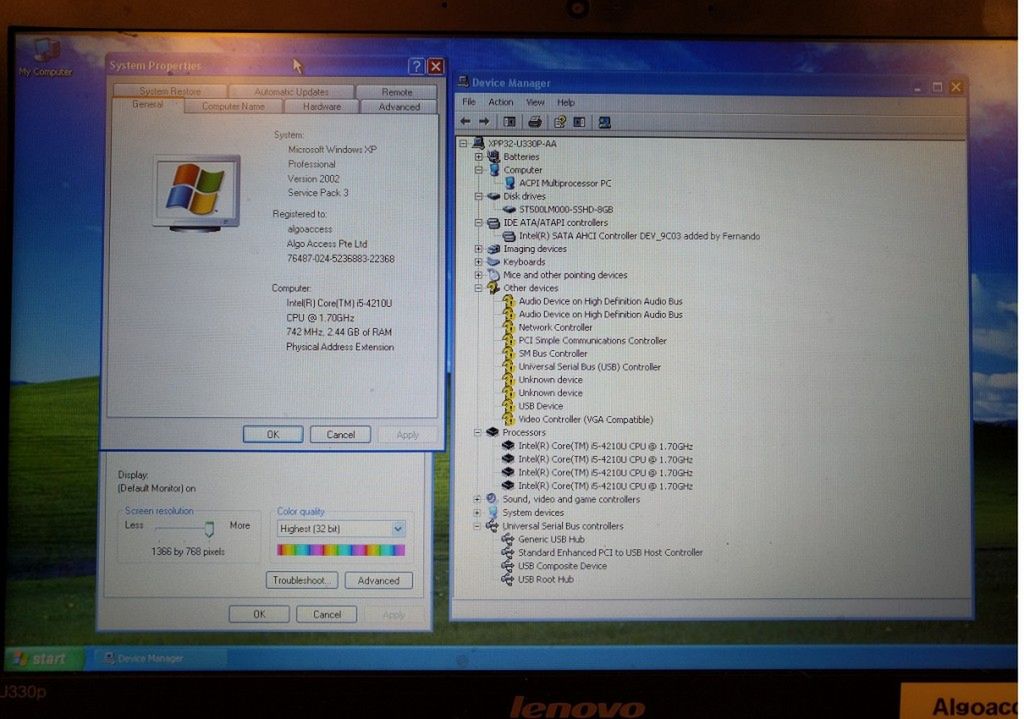Collapse the Processors node

tap(477, 432)
